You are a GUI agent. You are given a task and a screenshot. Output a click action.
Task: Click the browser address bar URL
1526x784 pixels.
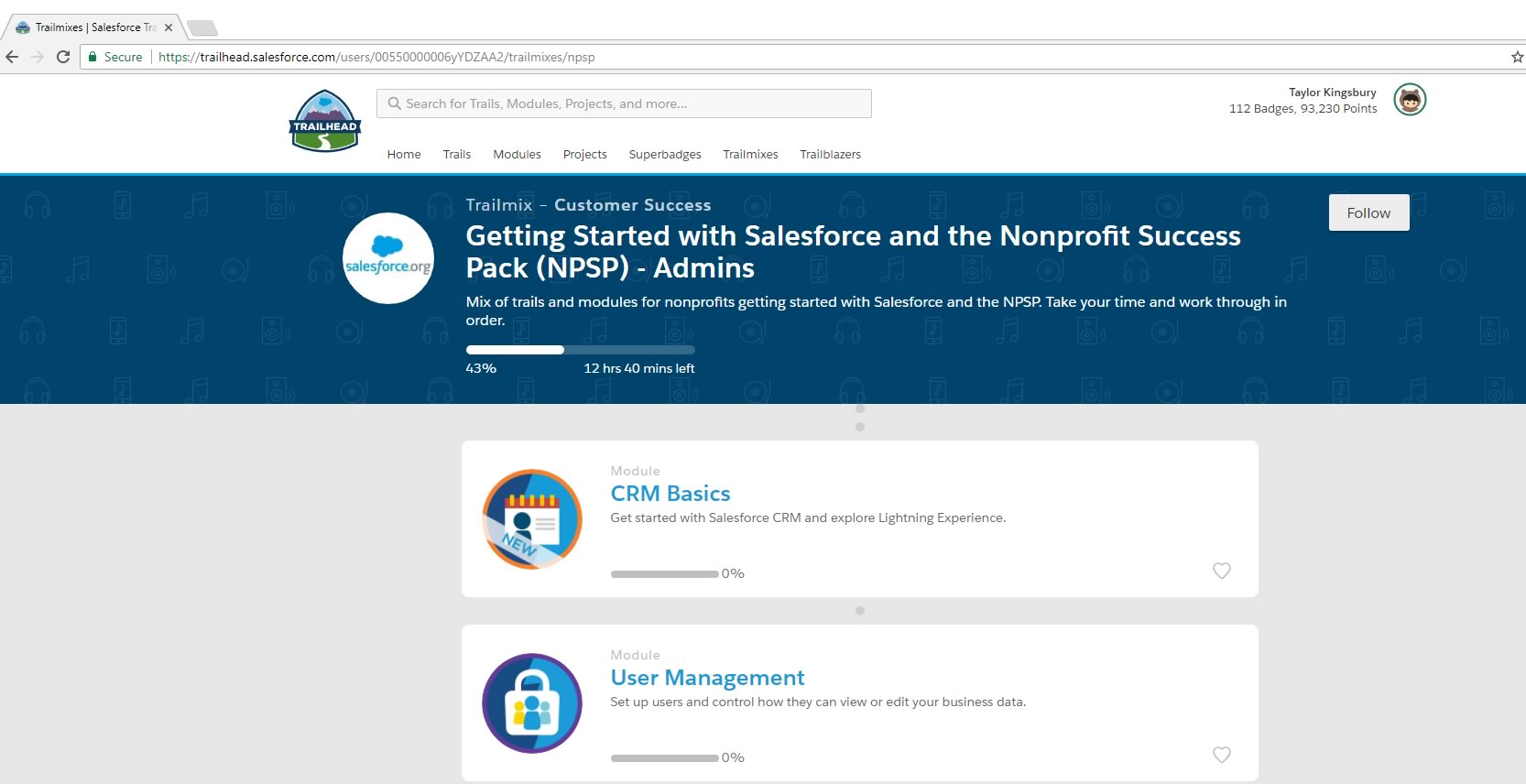coord(376,57)
